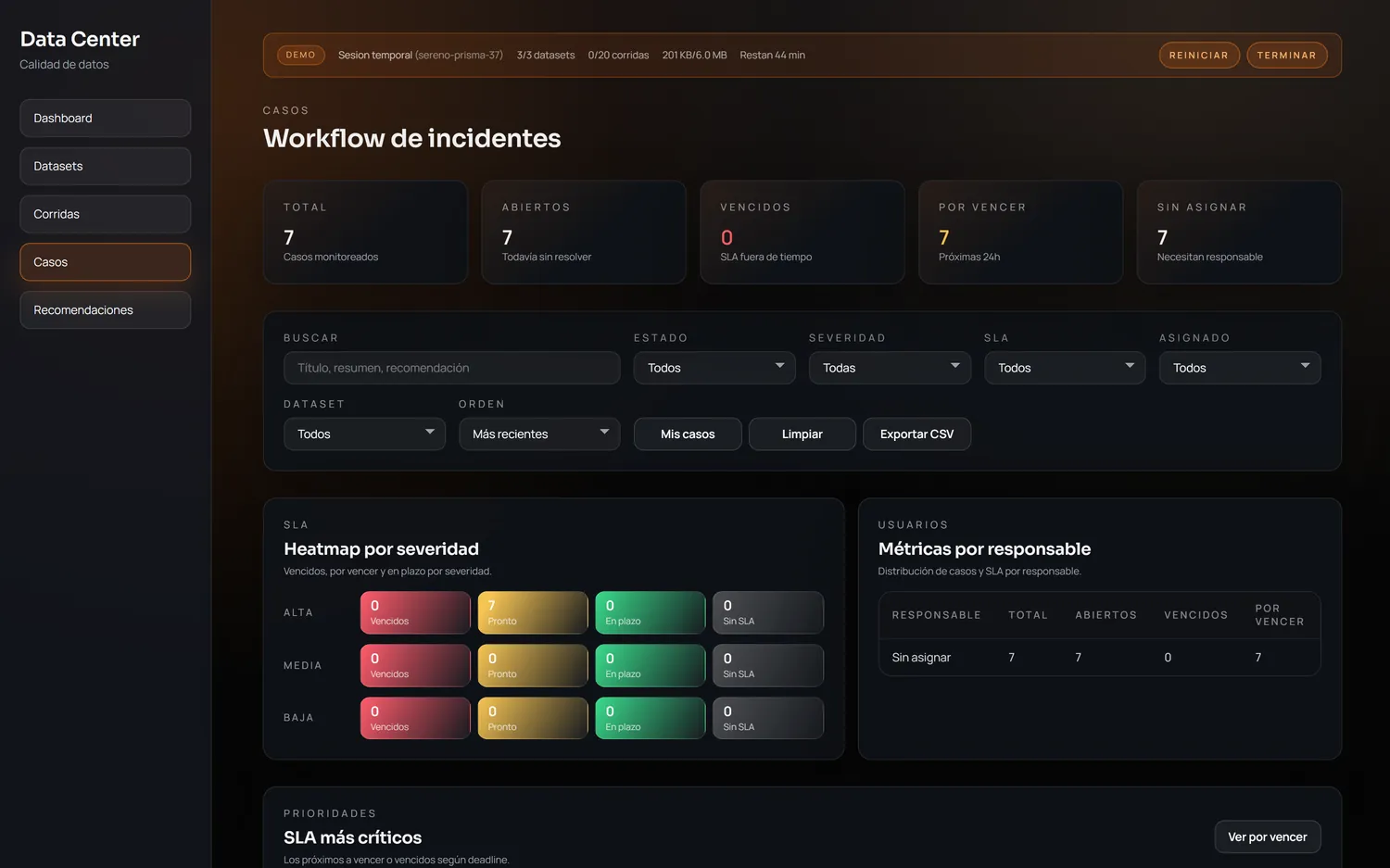Click the MEDIA En plazo heatmap cell
Viewport: 1390px width, 868px height.
click(651, 665)
